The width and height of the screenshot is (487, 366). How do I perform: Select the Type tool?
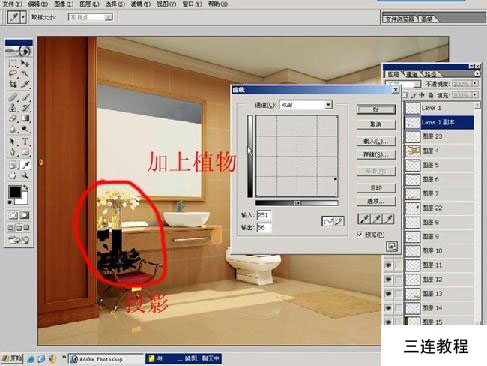pos(25,142)
